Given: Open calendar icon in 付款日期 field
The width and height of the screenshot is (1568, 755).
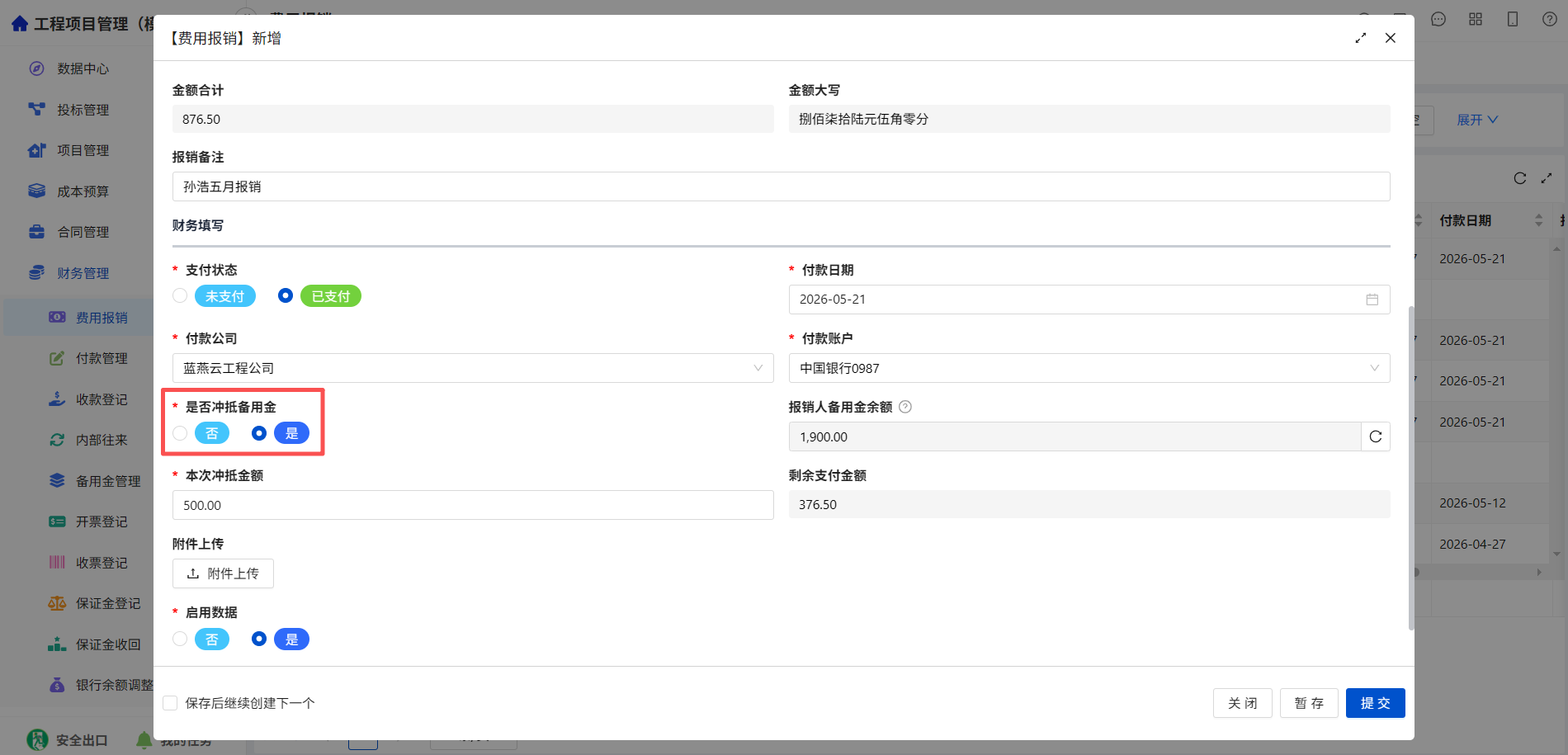Looking at the screenshot, I should pos(1372,300).
